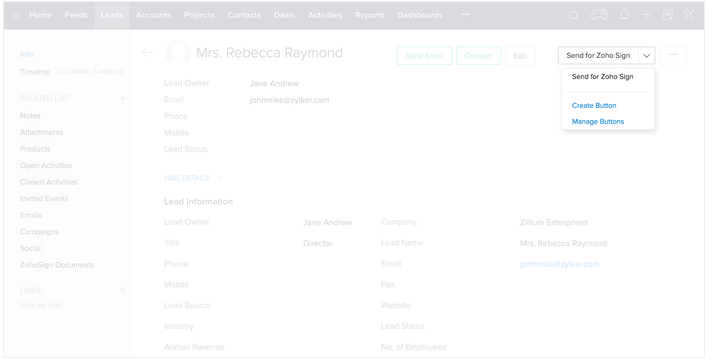Jump to Invited Events related list
712x361 pixels.
point(44,198)
